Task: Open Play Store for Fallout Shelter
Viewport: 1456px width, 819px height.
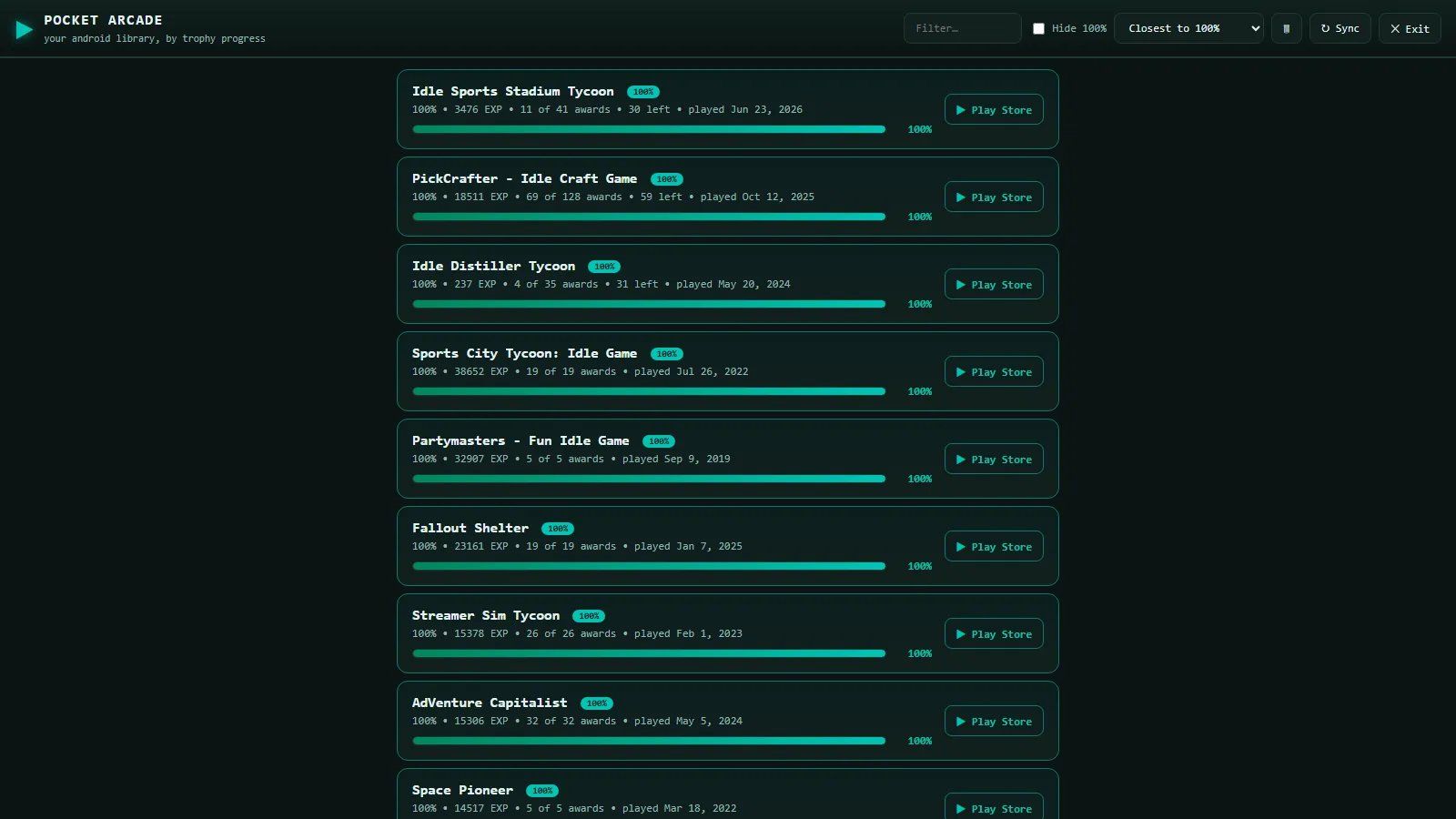Action: tap(994, 546)
